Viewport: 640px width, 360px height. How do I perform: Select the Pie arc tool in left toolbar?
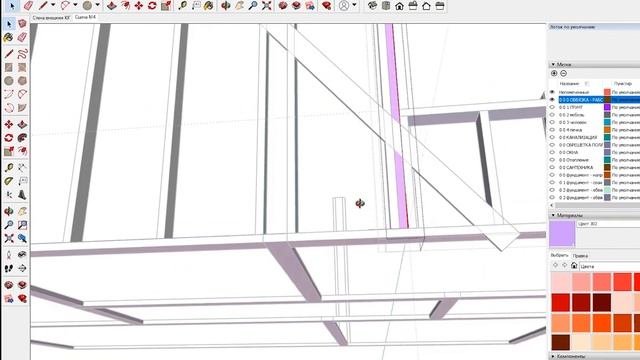tap(22, 108)
